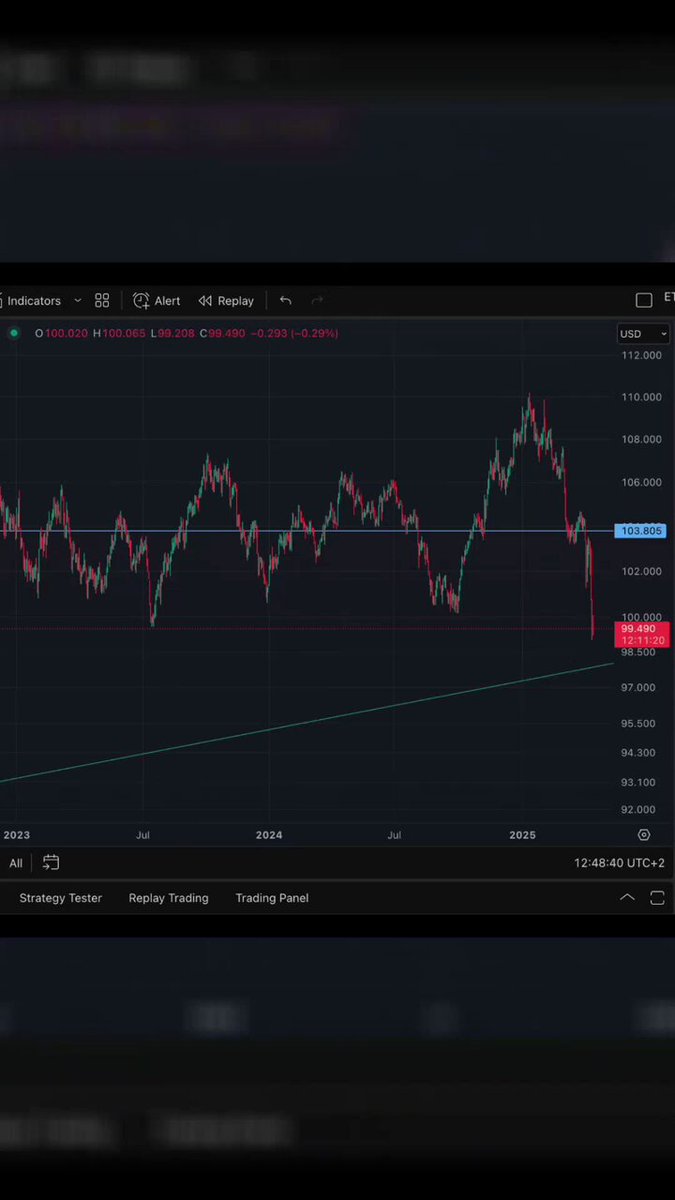Undo the last chart action

point(286,301)
